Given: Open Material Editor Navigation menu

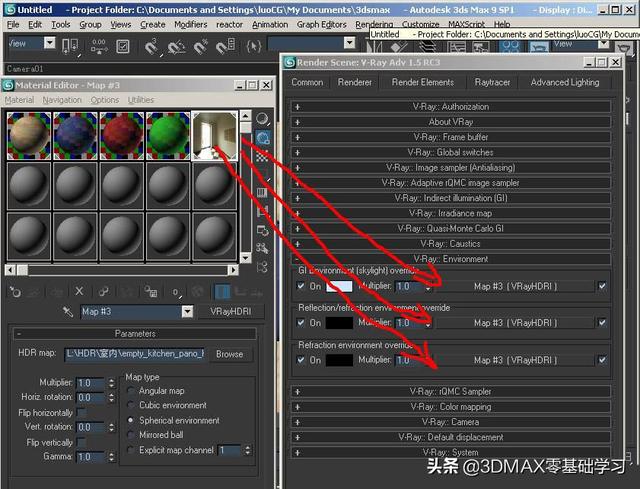Looking at the screenshot, I should pos(62,100).
